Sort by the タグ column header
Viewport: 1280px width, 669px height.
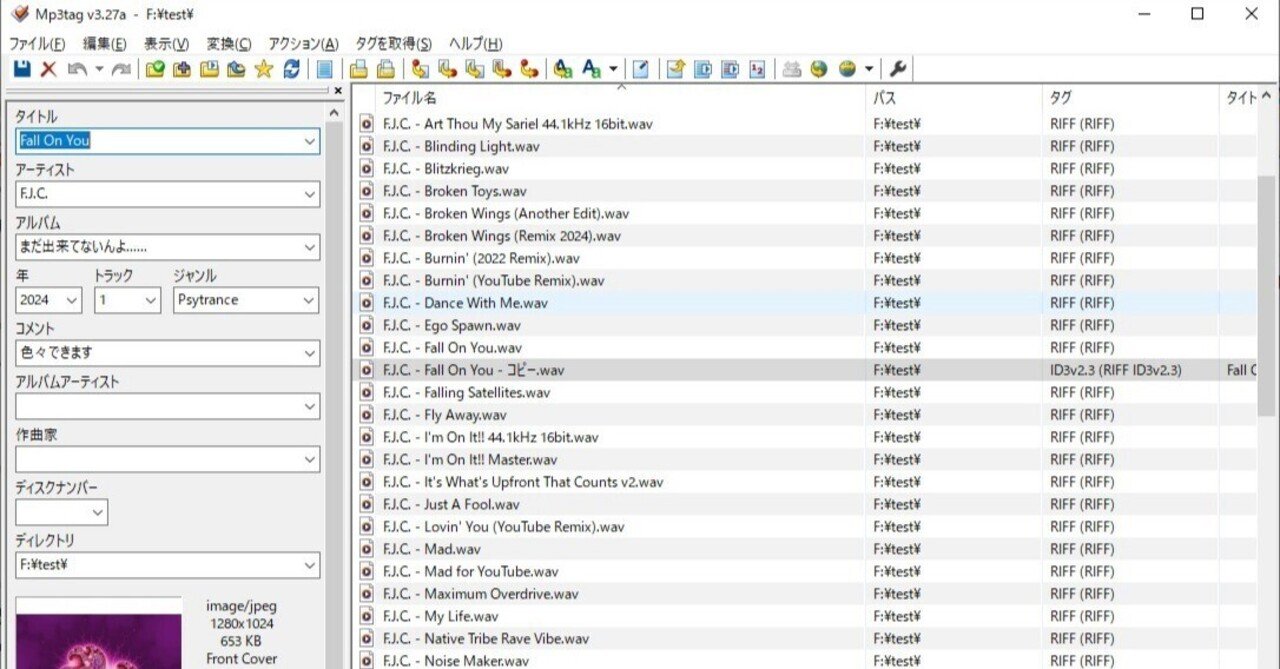pos(1130,98)
